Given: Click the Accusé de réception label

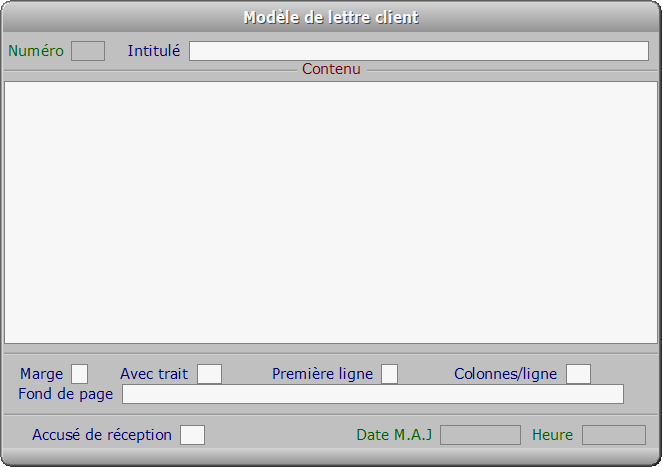Looking at the screenshot, I should click(102, 435).
